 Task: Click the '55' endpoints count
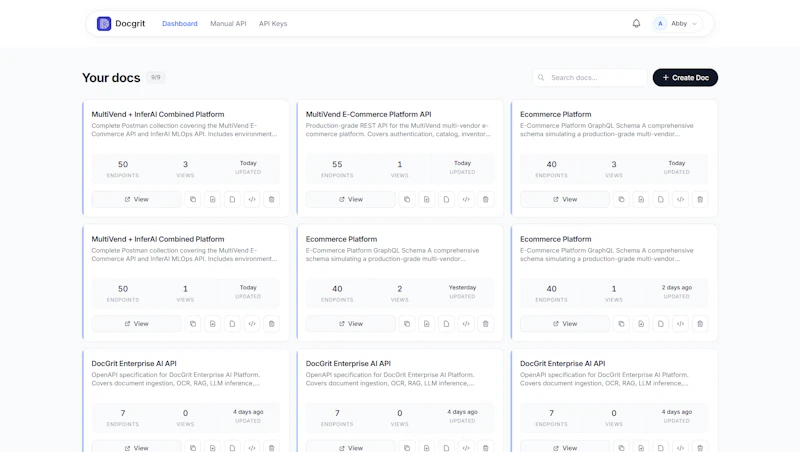pos(337,164)
